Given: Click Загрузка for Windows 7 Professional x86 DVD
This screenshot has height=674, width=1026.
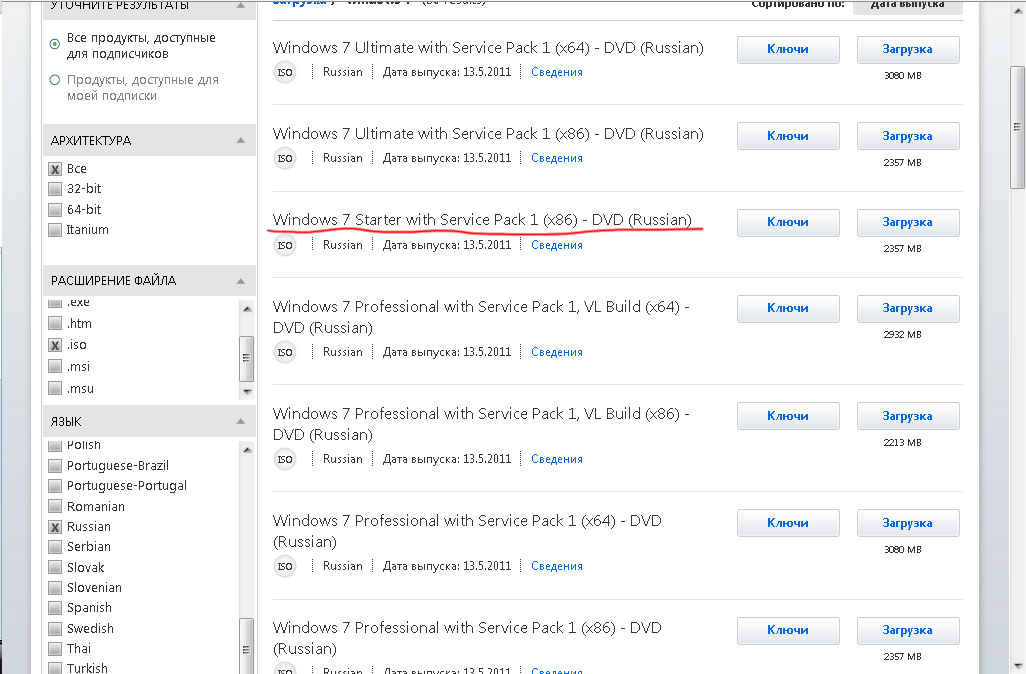Looking at the screenshot, I should (x=908, y=630).
